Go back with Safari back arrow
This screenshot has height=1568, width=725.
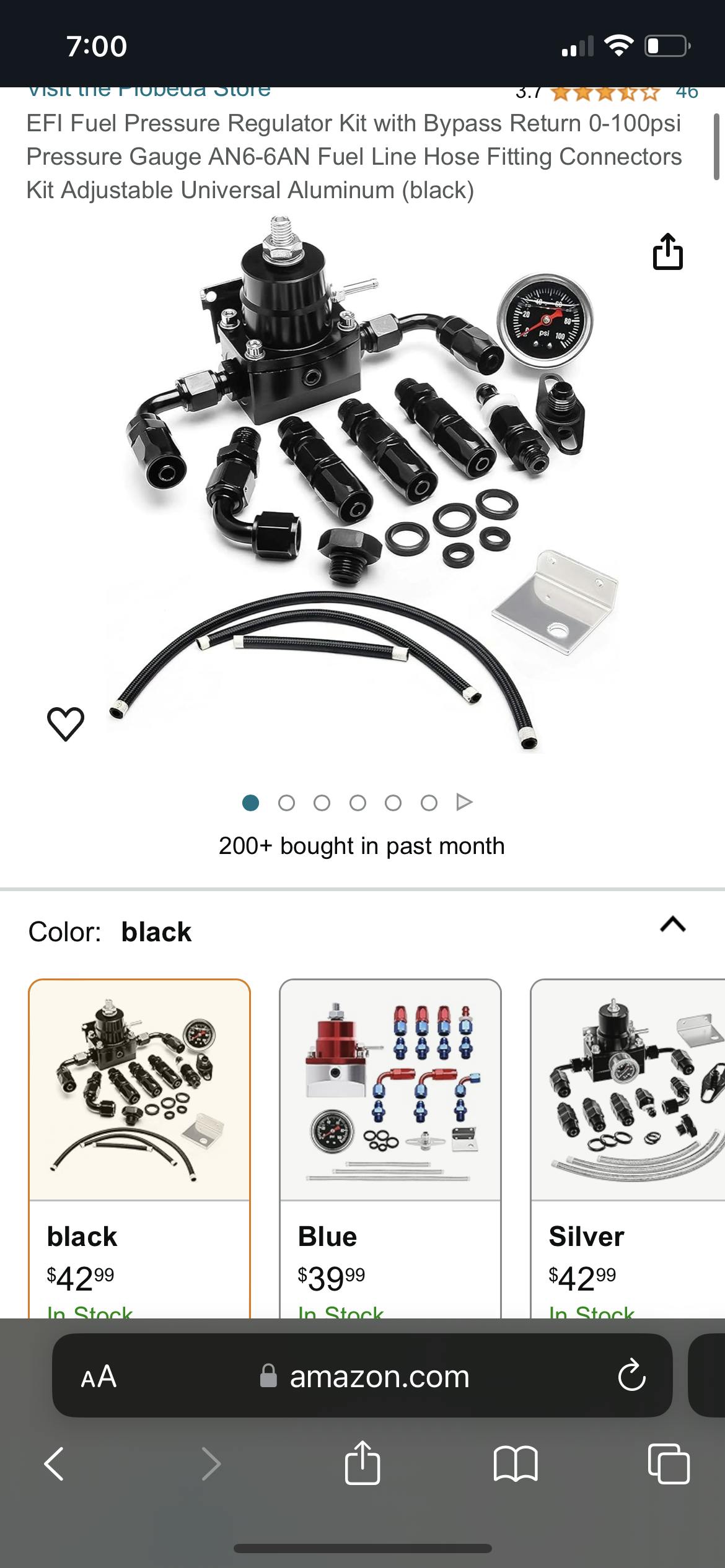pos(54,1464)
